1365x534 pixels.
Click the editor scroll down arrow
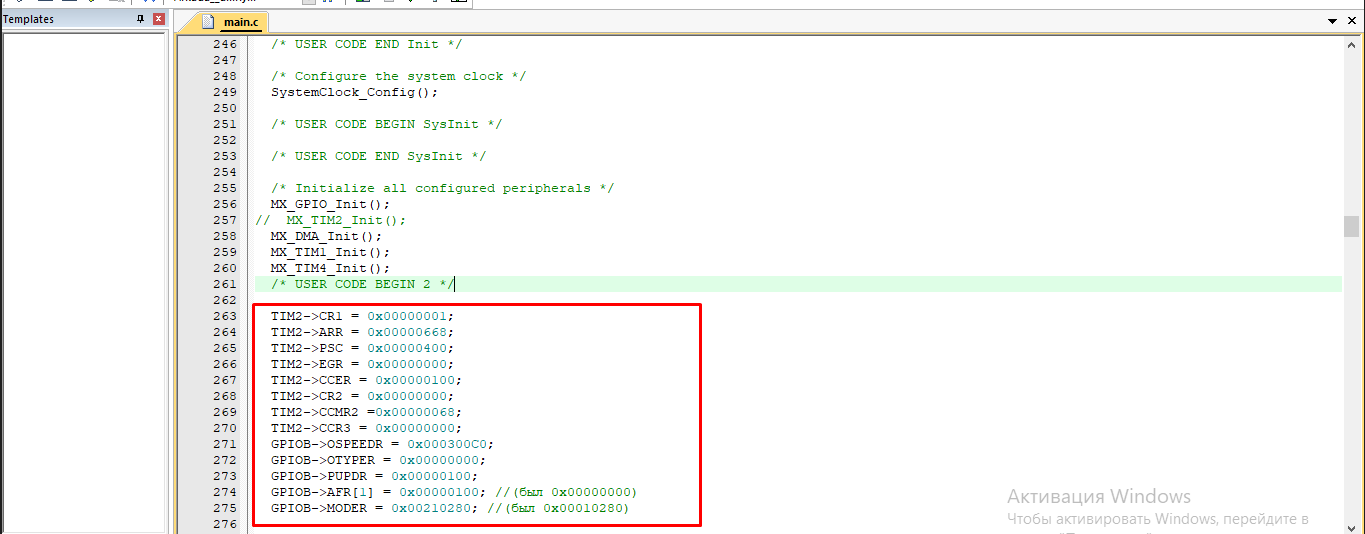coord(1351,524)
